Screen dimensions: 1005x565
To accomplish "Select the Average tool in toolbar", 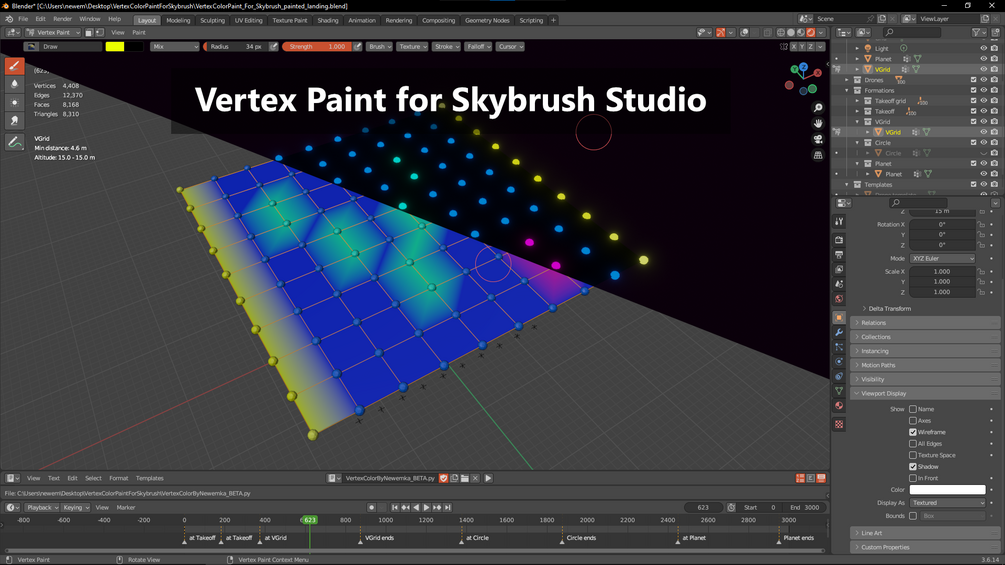I will [15, 102].
